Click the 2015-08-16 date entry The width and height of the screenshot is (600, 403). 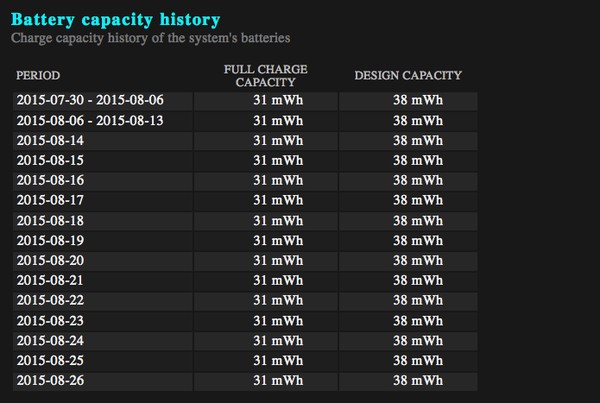click(50, 180)
